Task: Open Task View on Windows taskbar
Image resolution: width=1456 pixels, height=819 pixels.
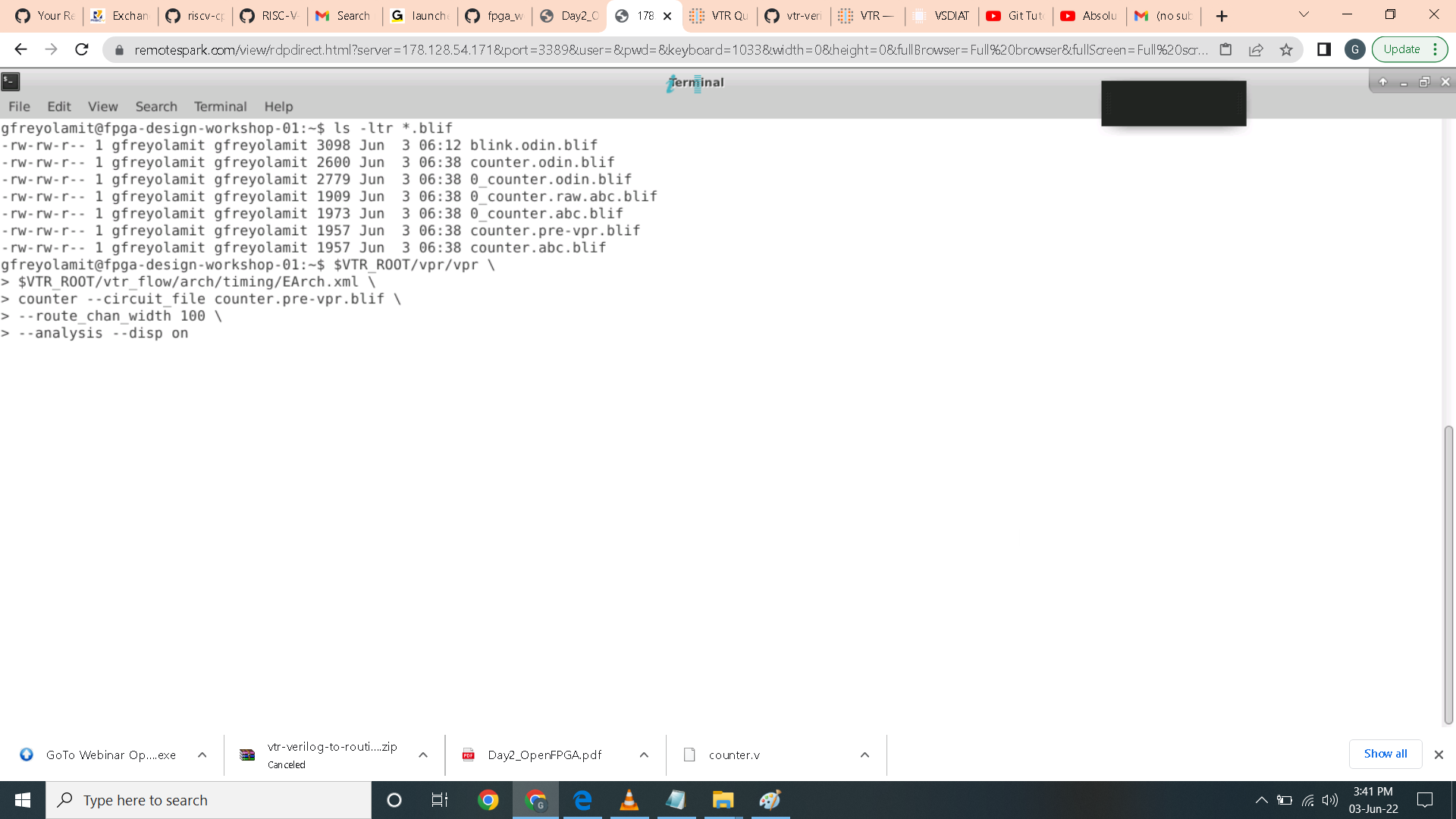Action: [x=440, y=800]
